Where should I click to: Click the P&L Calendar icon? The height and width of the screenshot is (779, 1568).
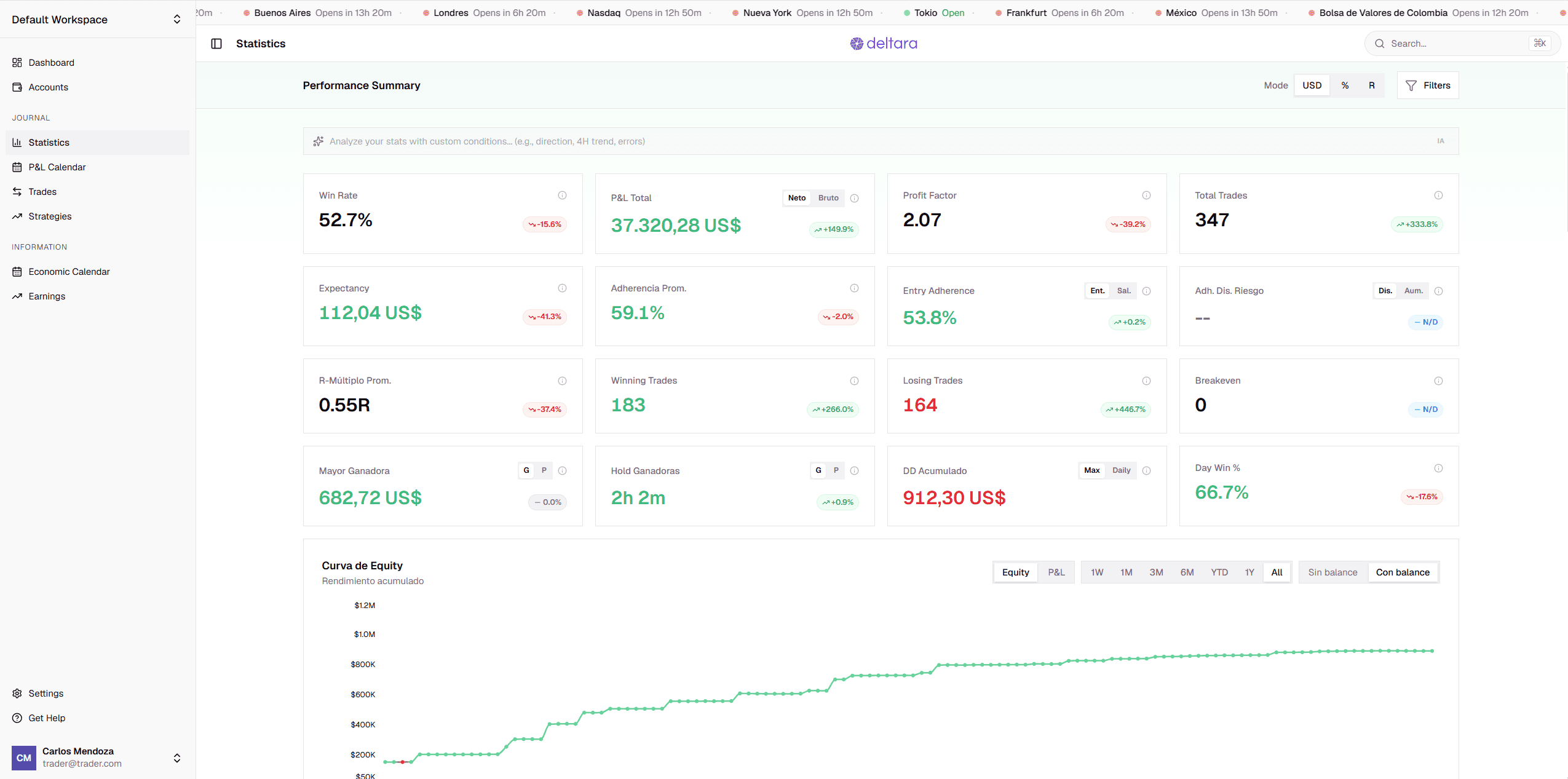(x=17, y=167)
